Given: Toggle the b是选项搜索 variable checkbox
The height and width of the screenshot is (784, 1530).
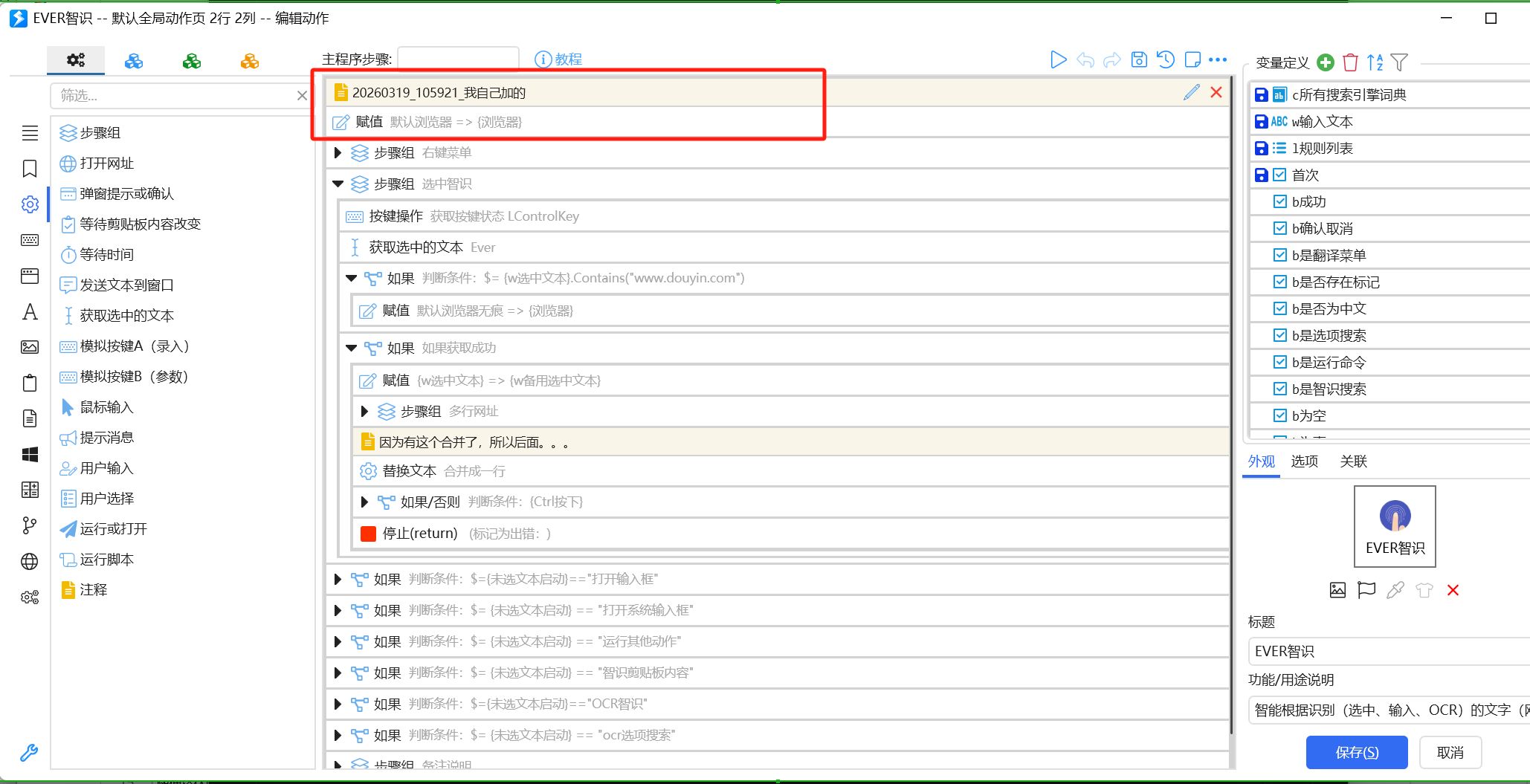Looking at the screenshot, I should 1279,335.
